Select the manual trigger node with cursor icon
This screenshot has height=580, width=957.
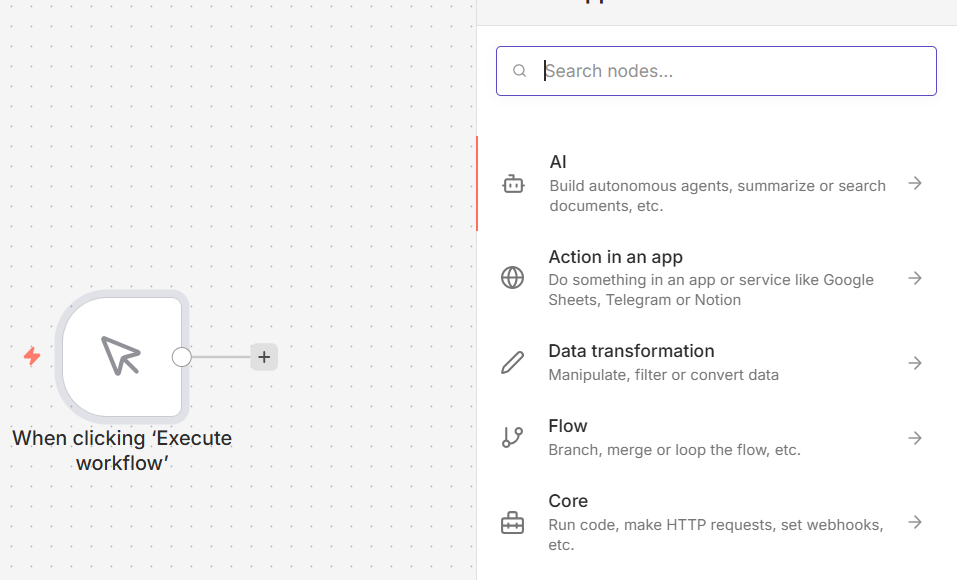(x=122, y=355)
